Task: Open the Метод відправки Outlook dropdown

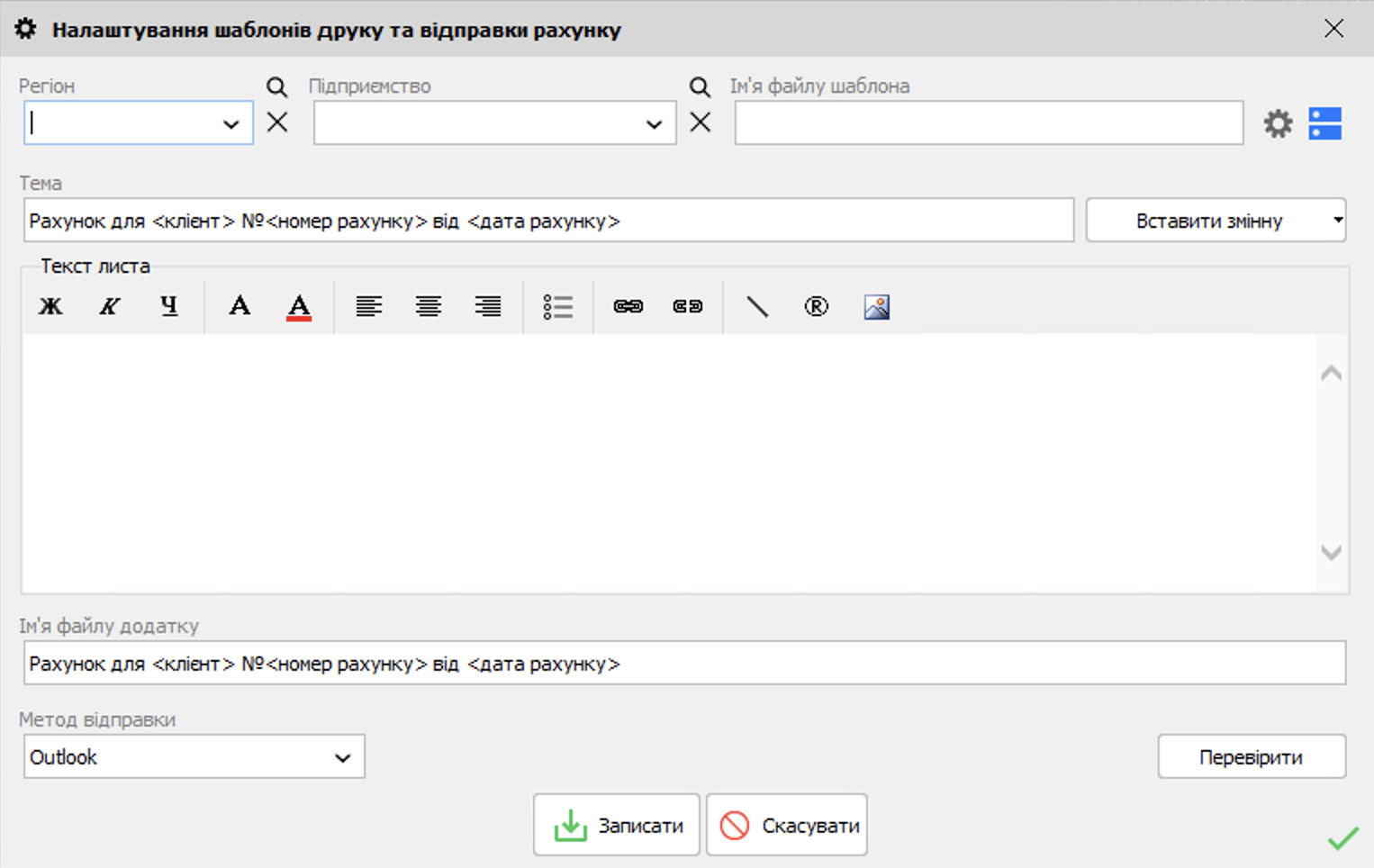Action: click(x=343, y=757)
